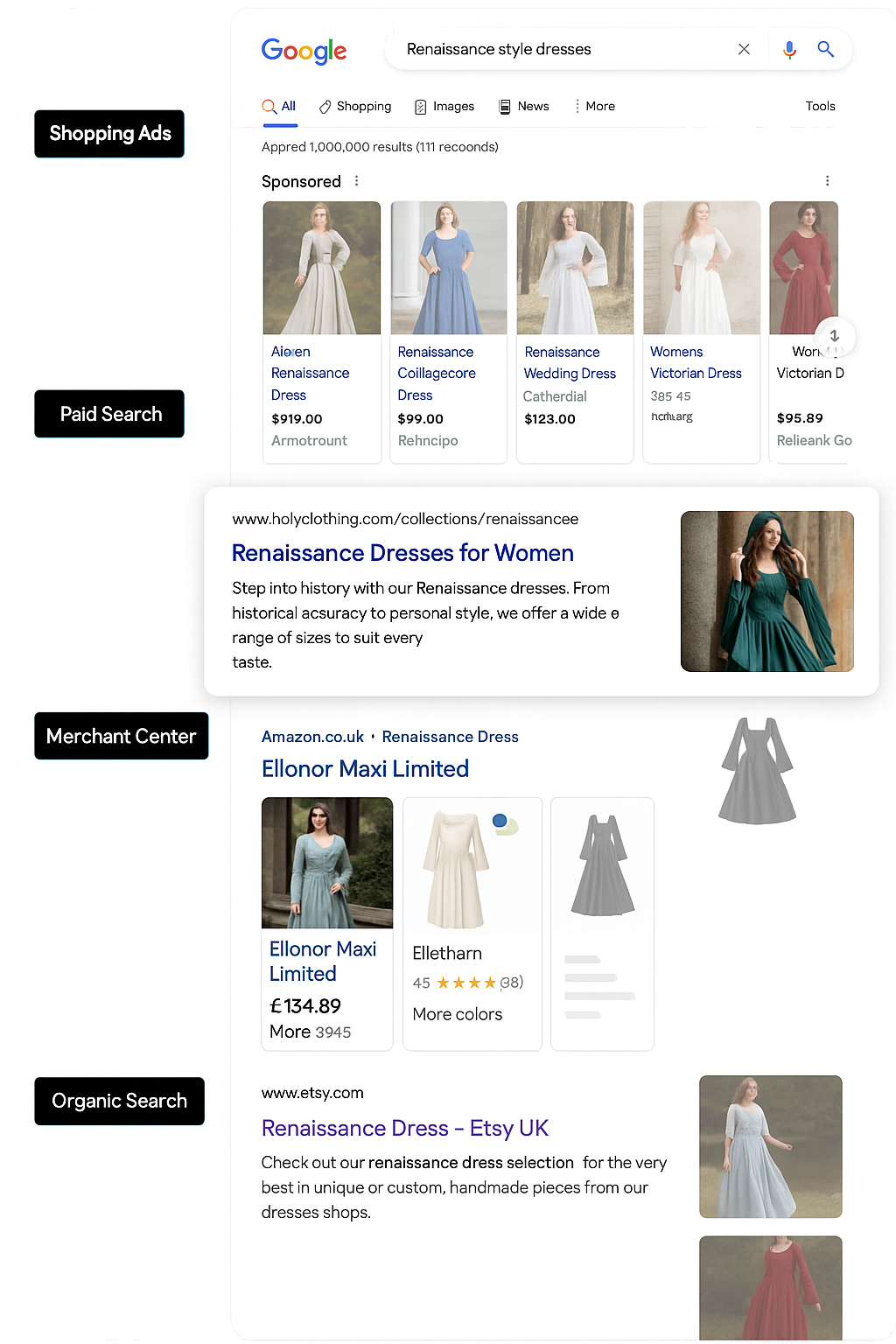The width and height of the screenshot is (896, 1344).
Task: Open the Womens Victorian Dress link
Action: point(696,362)
